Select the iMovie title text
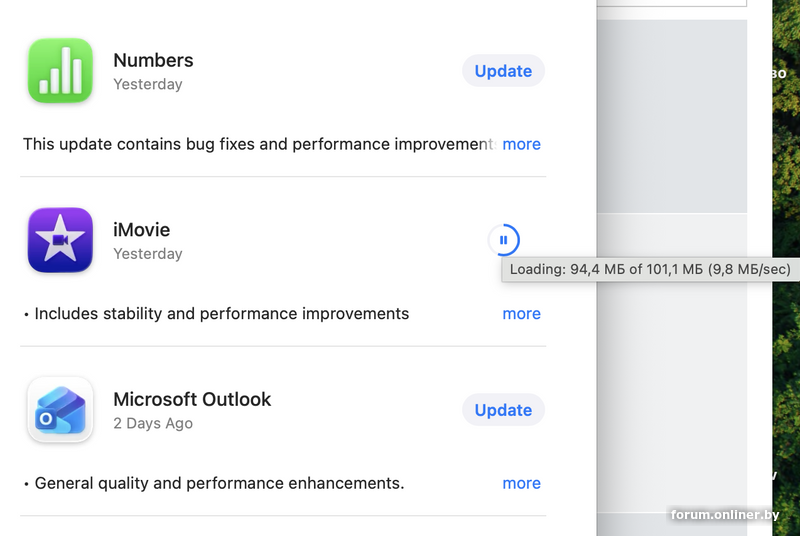This screenshot has height=536, width=800. (x=141, y=230)
